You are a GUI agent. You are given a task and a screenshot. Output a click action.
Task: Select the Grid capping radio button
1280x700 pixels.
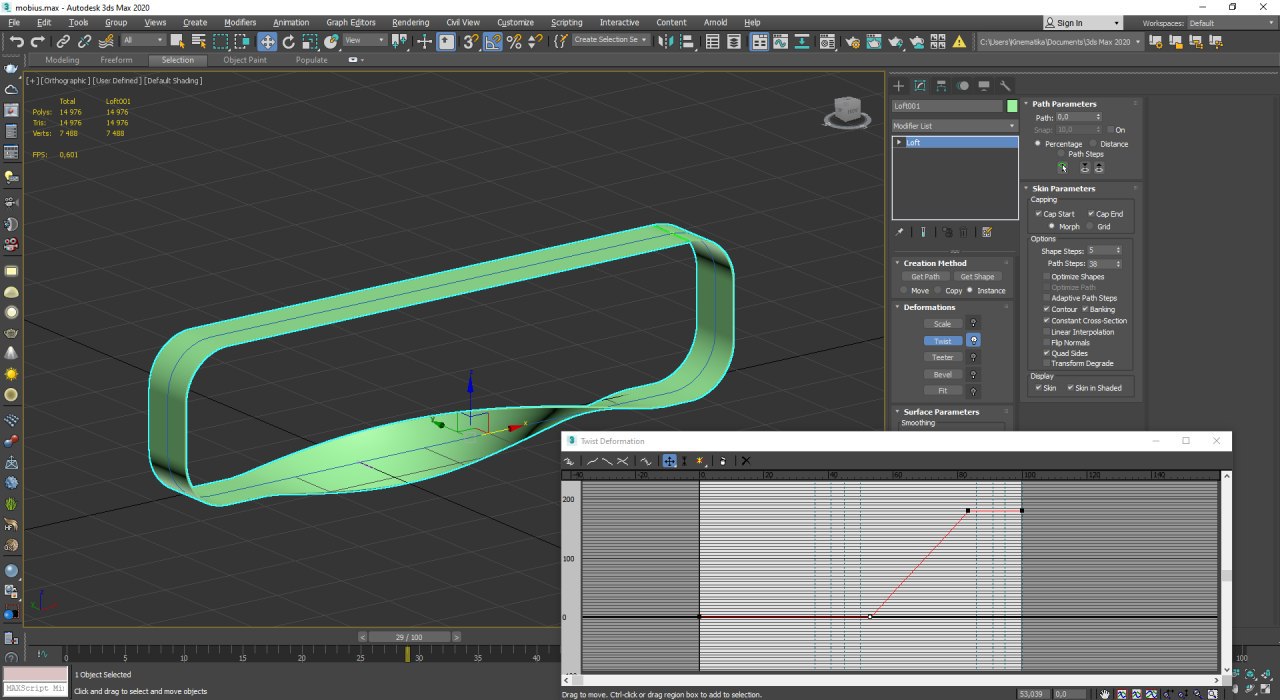pyautogui.click(x=1091, y=227)
